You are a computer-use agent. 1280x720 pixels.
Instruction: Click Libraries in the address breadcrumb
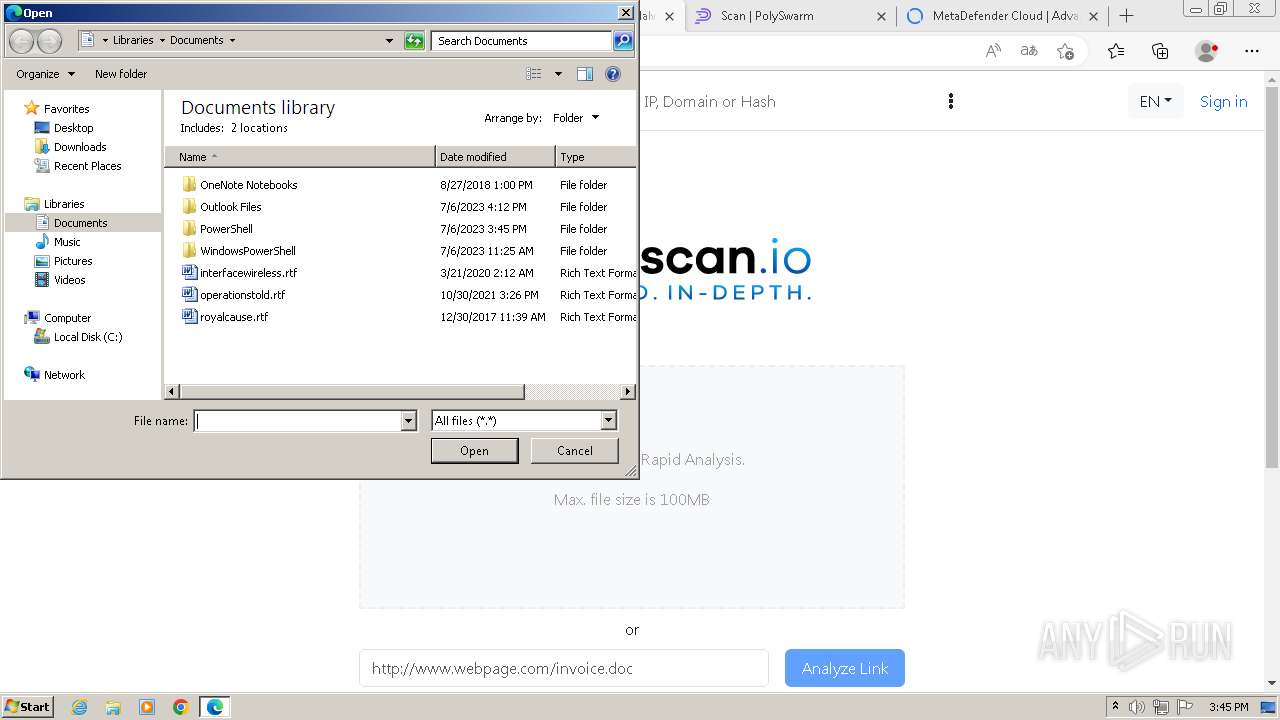click(x=133, y=41)
